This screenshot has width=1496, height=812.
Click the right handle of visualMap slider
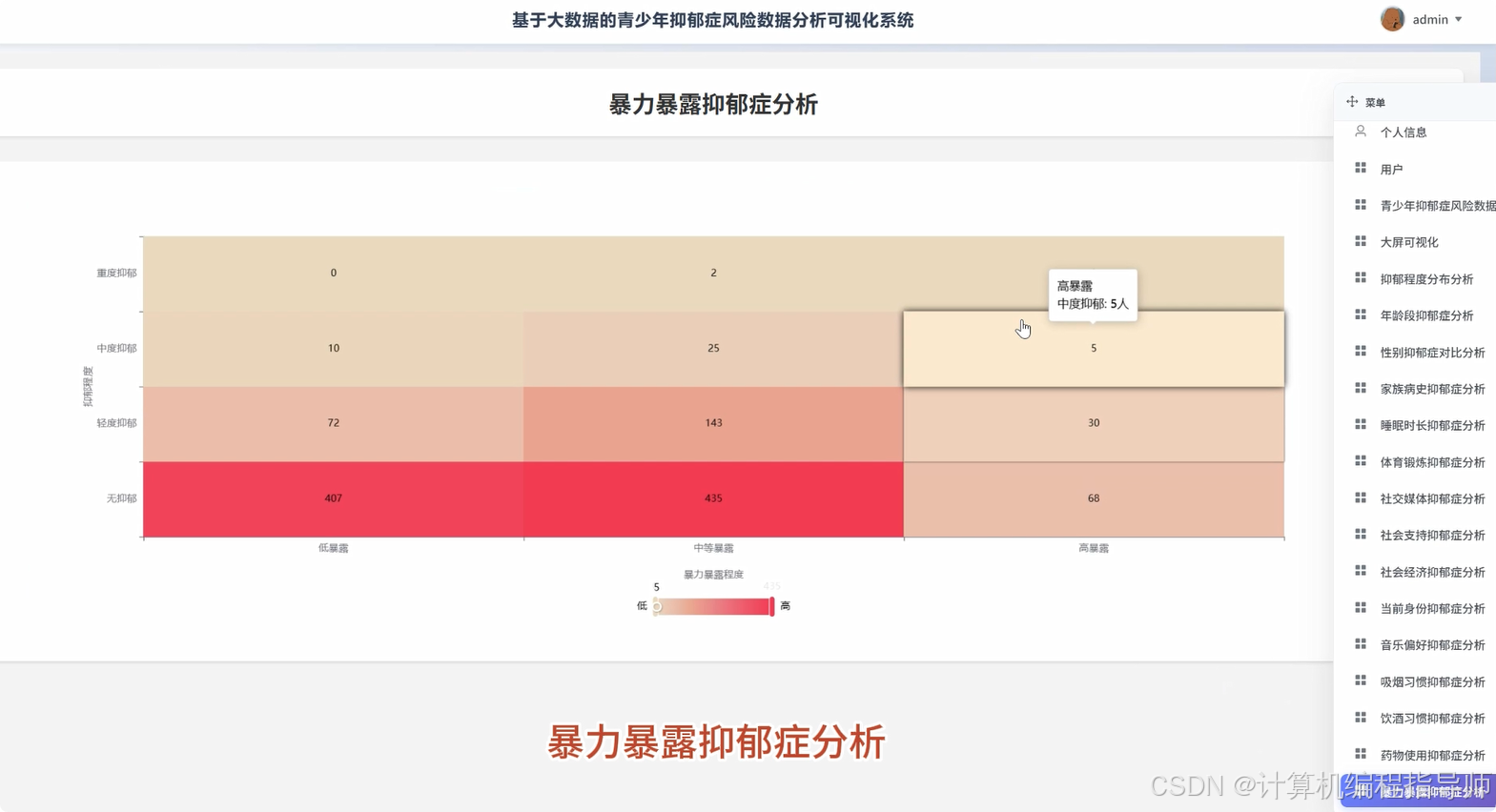point(772,606)
